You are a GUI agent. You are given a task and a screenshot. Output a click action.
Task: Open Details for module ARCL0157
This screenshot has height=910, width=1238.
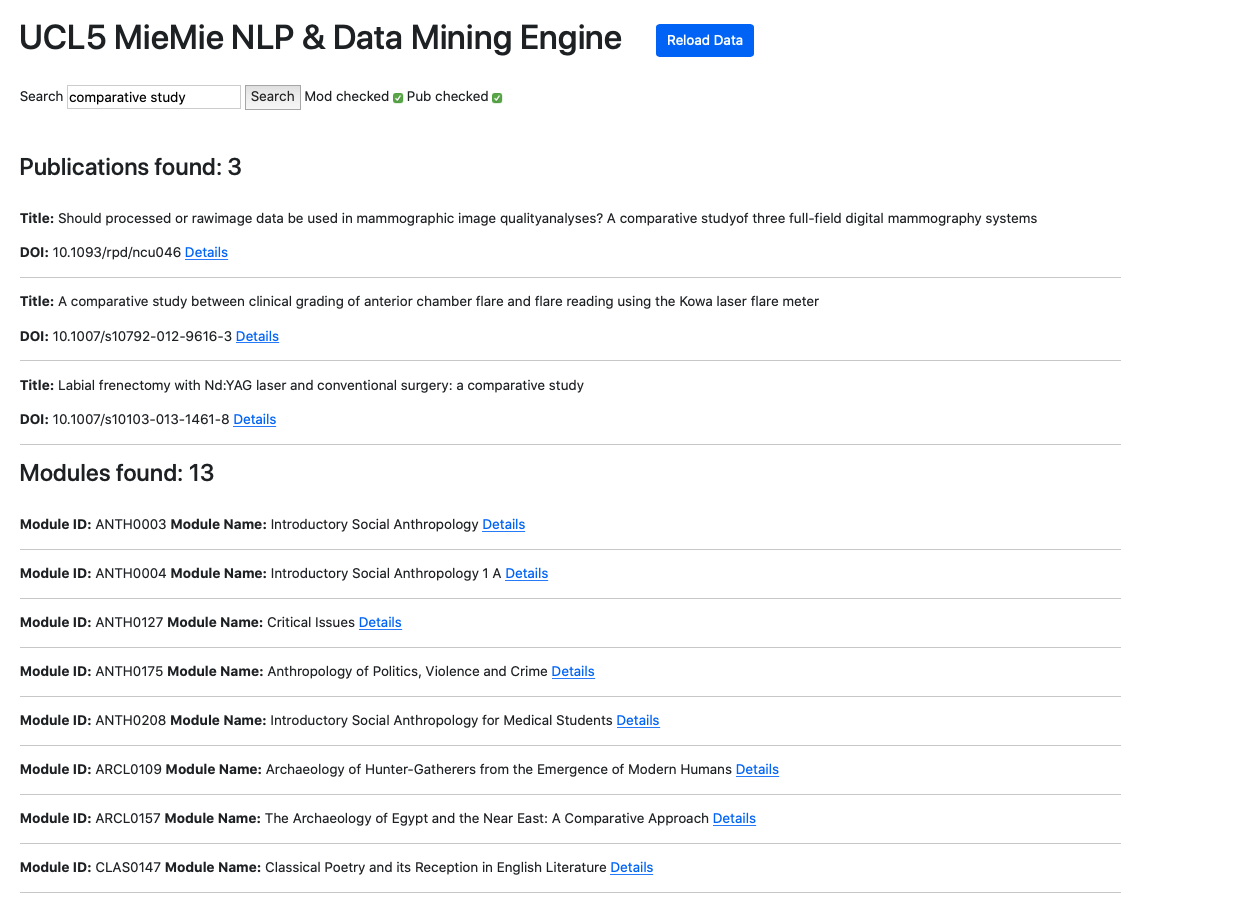click(x=734, y=818)
